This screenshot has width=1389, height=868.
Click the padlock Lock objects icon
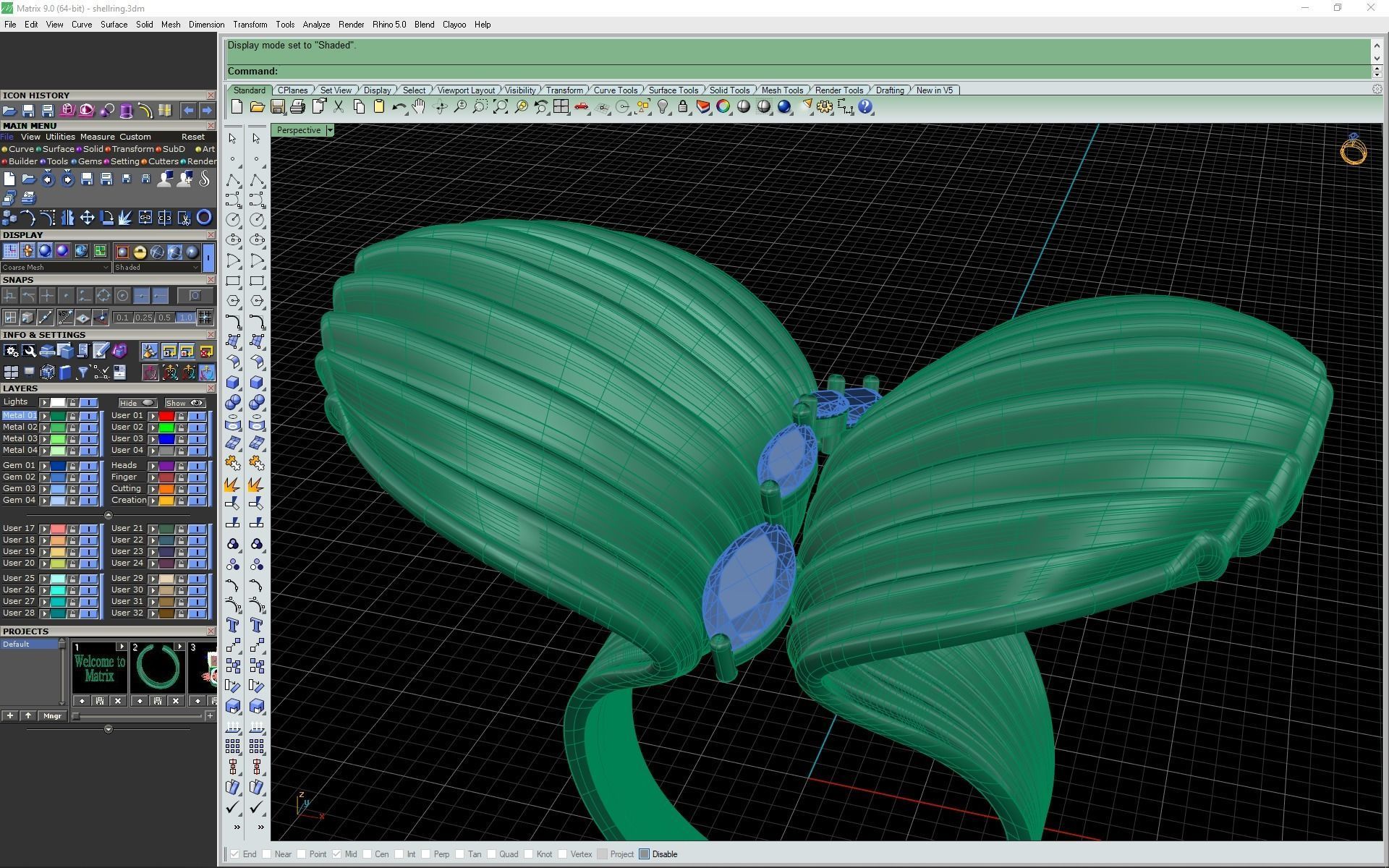(x=682, y=107)
